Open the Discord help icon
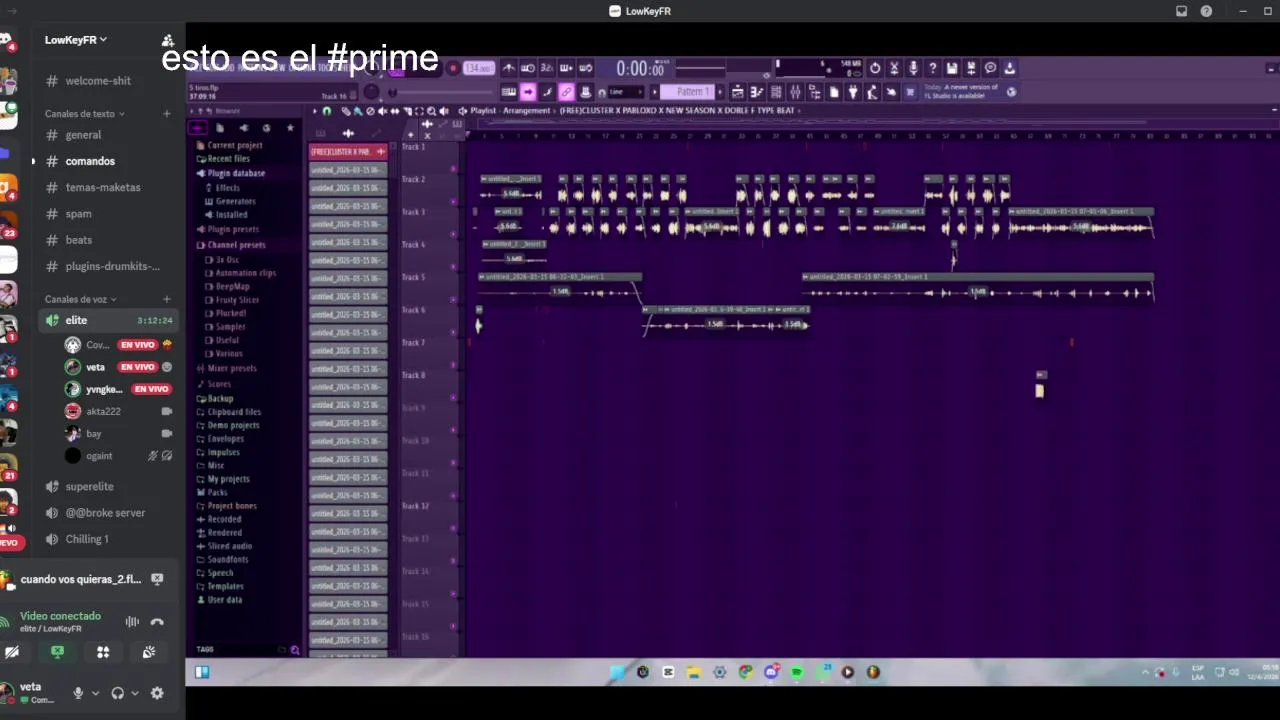The image size is (1280, 720). 1206,11
